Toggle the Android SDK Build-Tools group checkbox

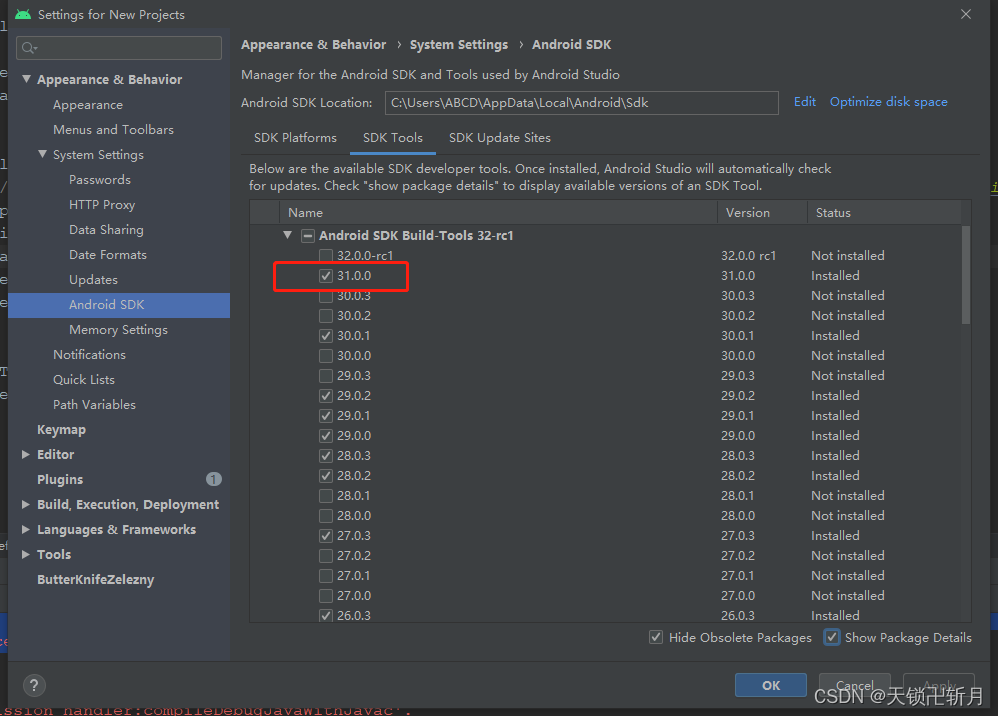[307, 235]
